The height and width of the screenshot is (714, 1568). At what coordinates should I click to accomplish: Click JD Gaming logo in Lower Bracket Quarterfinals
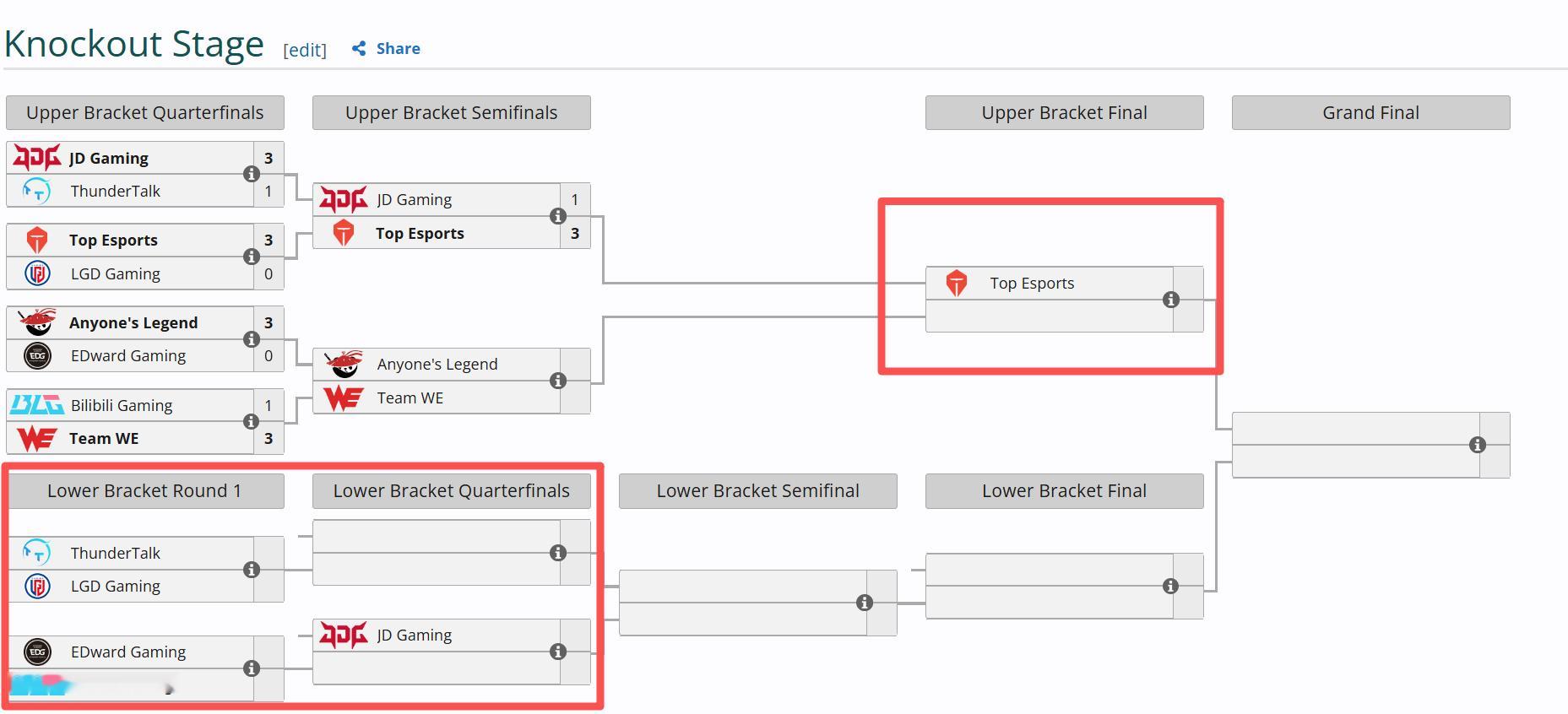[344, 635]
